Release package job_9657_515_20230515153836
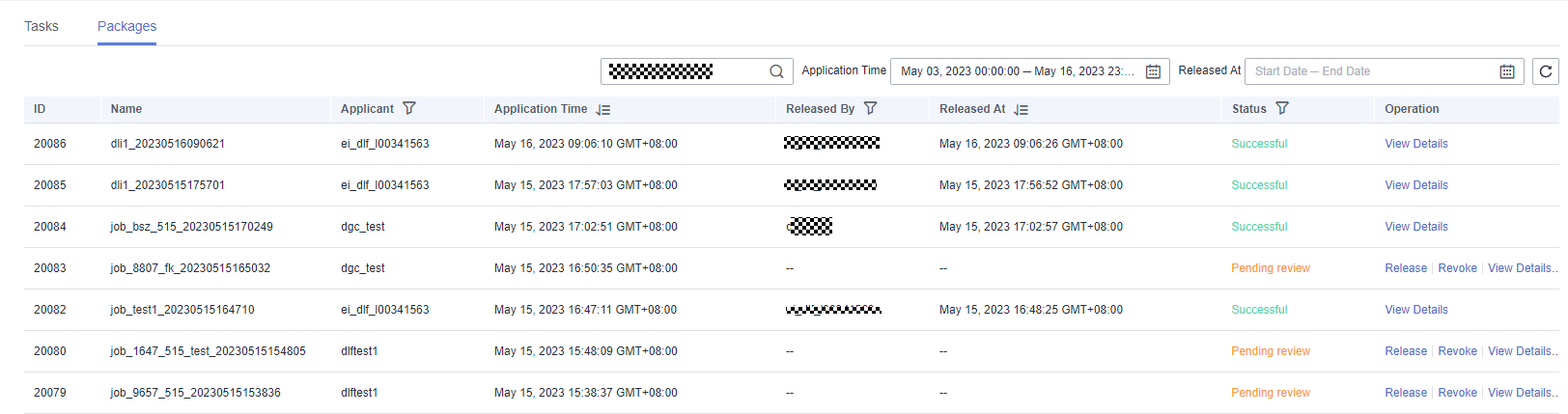Screen dimensions: 1568x414 [1405, 393]
